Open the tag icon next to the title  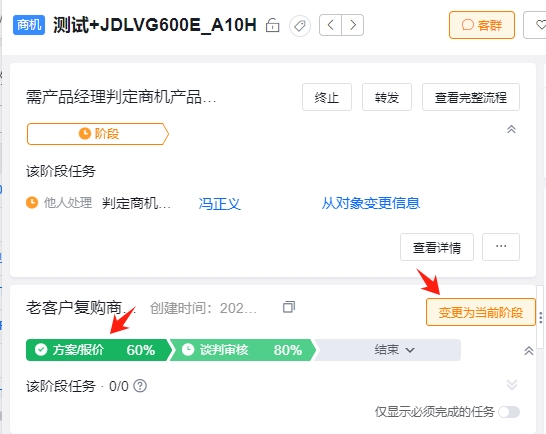(300, 26)
